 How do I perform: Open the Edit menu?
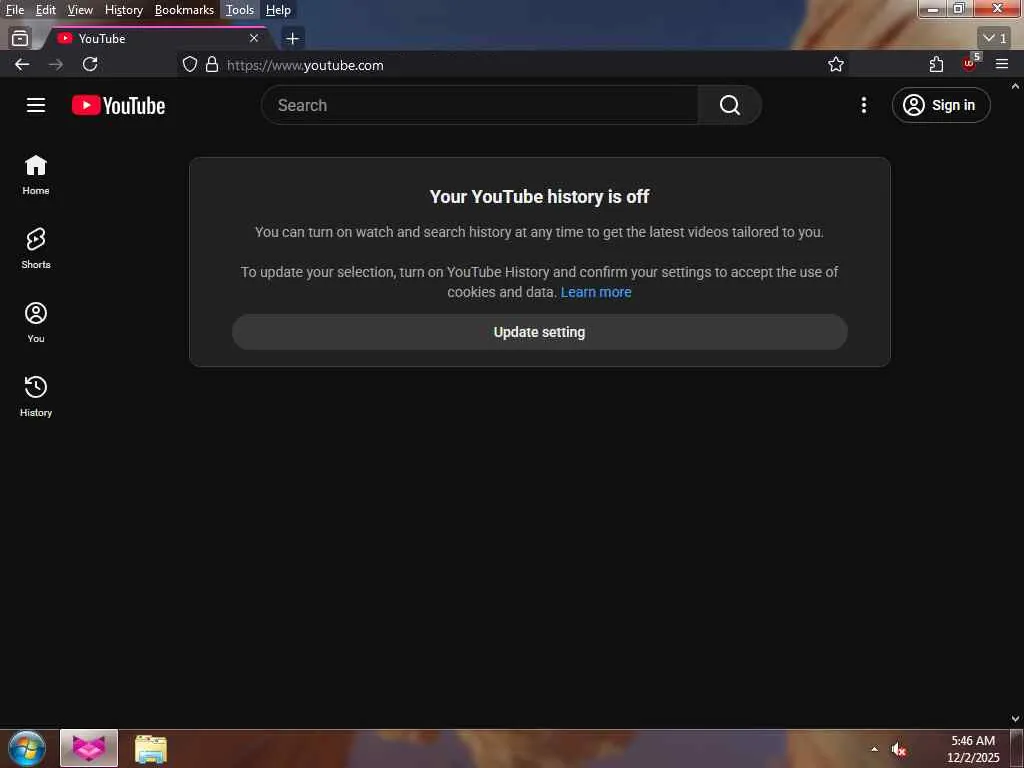point(46,10)
